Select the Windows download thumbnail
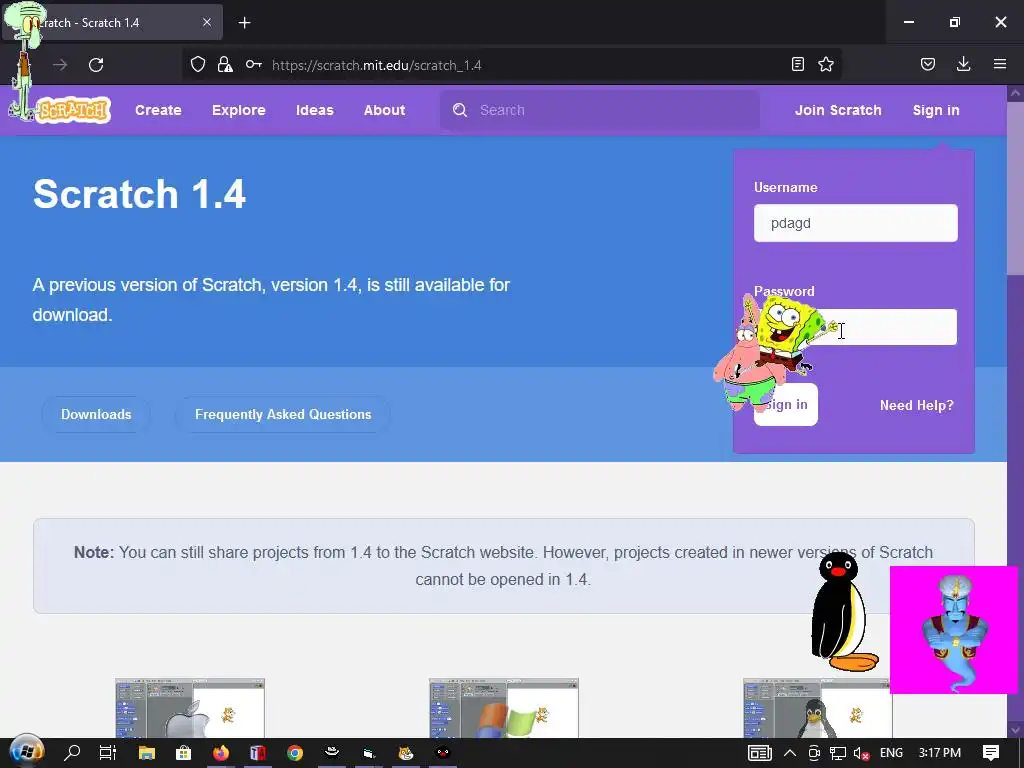Viewport: 1024px width, 768px height. point(504,709)
